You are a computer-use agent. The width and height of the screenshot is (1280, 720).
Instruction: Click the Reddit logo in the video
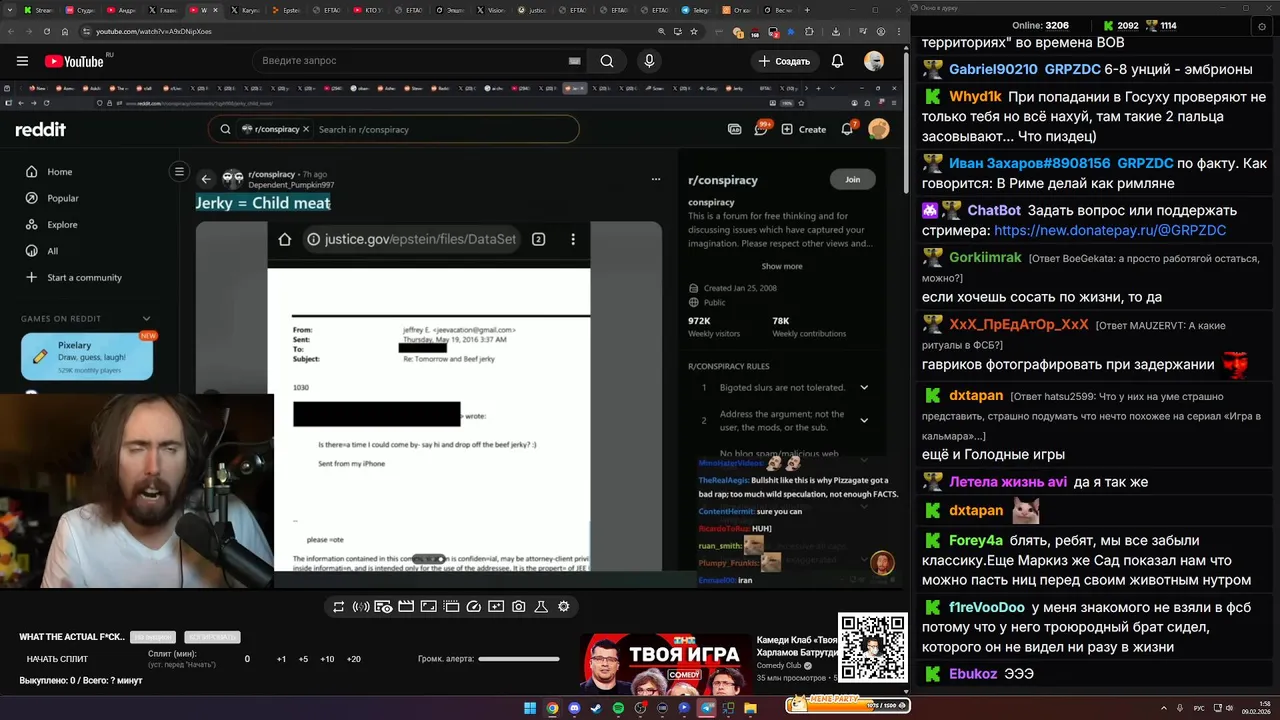pyautogui.click(x=40, y=129)
